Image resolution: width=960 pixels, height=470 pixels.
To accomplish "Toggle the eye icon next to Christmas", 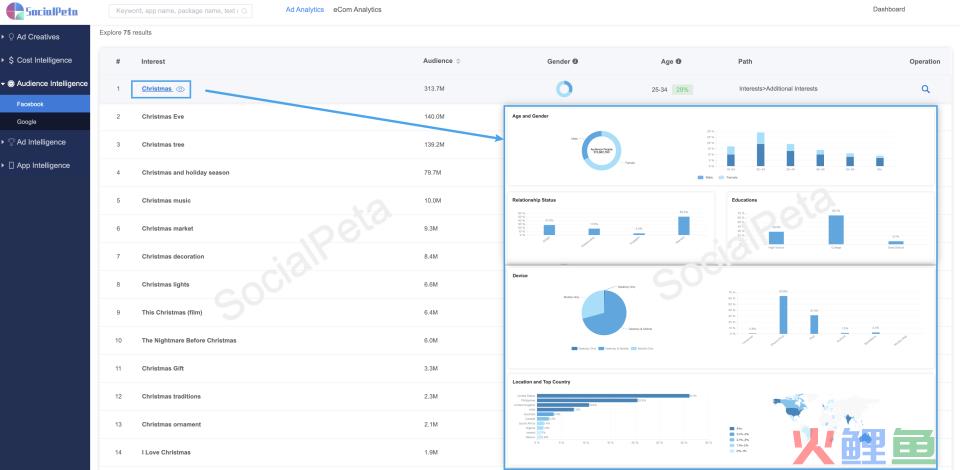I will coord(180,89).
